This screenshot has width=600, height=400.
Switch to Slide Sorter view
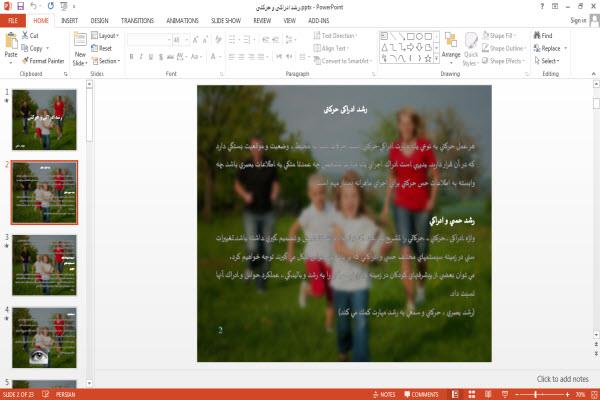click(472, 394)
